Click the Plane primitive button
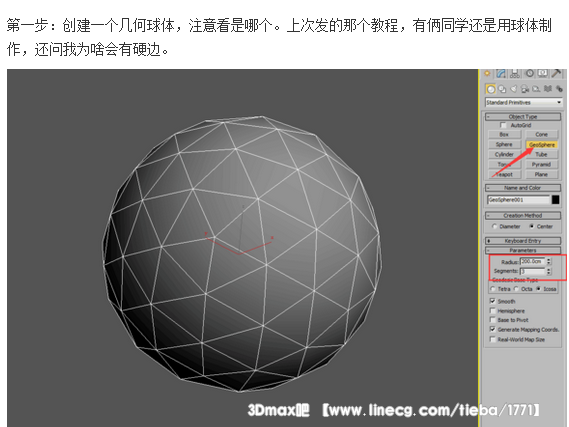The height and width of the screenshot is (427, 569). tap(541, 175)
